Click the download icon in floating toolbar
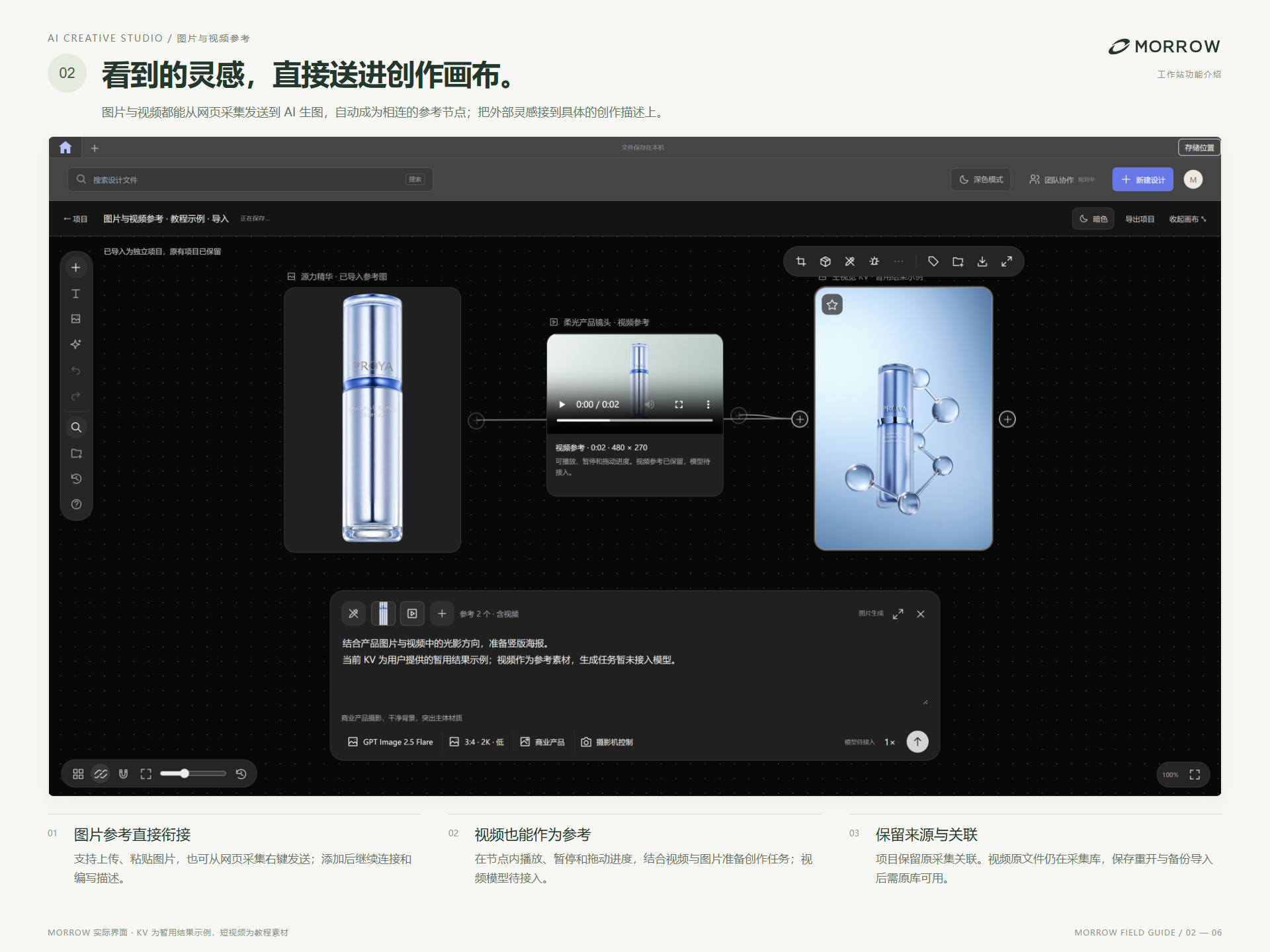The width and height of the screenshot is (1270, 952). coord(982,261)
